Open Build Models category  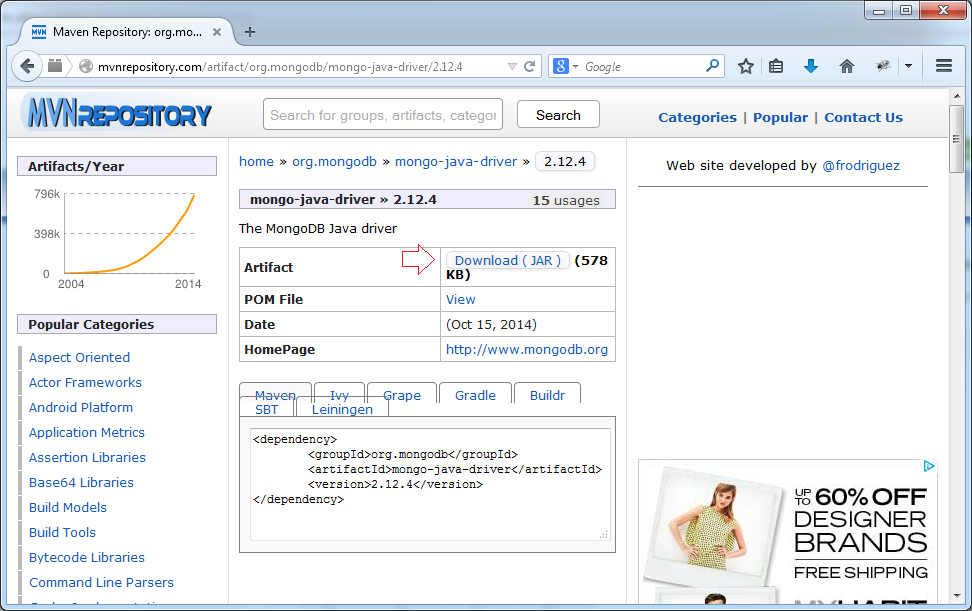tap(68, 508)
